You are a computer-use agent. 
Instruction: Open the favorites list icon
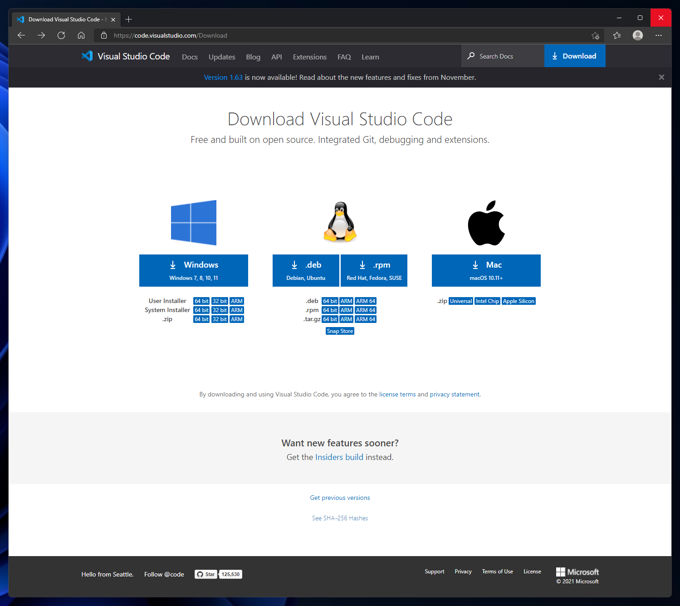[617, 36]
